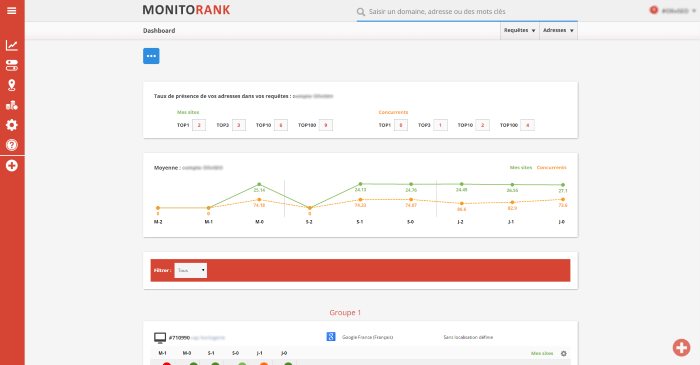Screen dimensions: 700x365
Task: Click the blue three-dots button
Action: 151,56
